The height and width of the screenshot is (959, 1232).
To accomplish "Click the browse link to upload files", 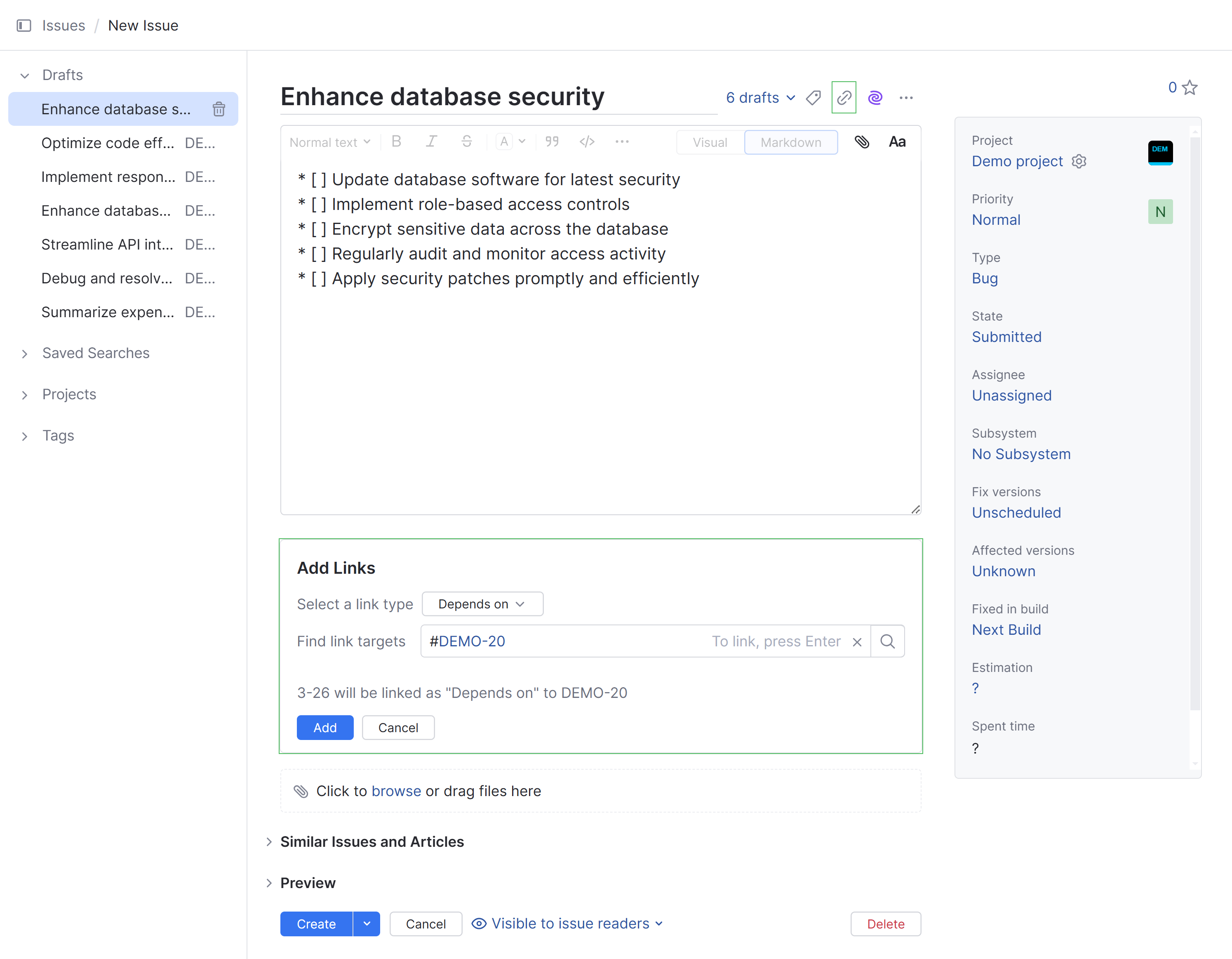I will coord(397,791).
